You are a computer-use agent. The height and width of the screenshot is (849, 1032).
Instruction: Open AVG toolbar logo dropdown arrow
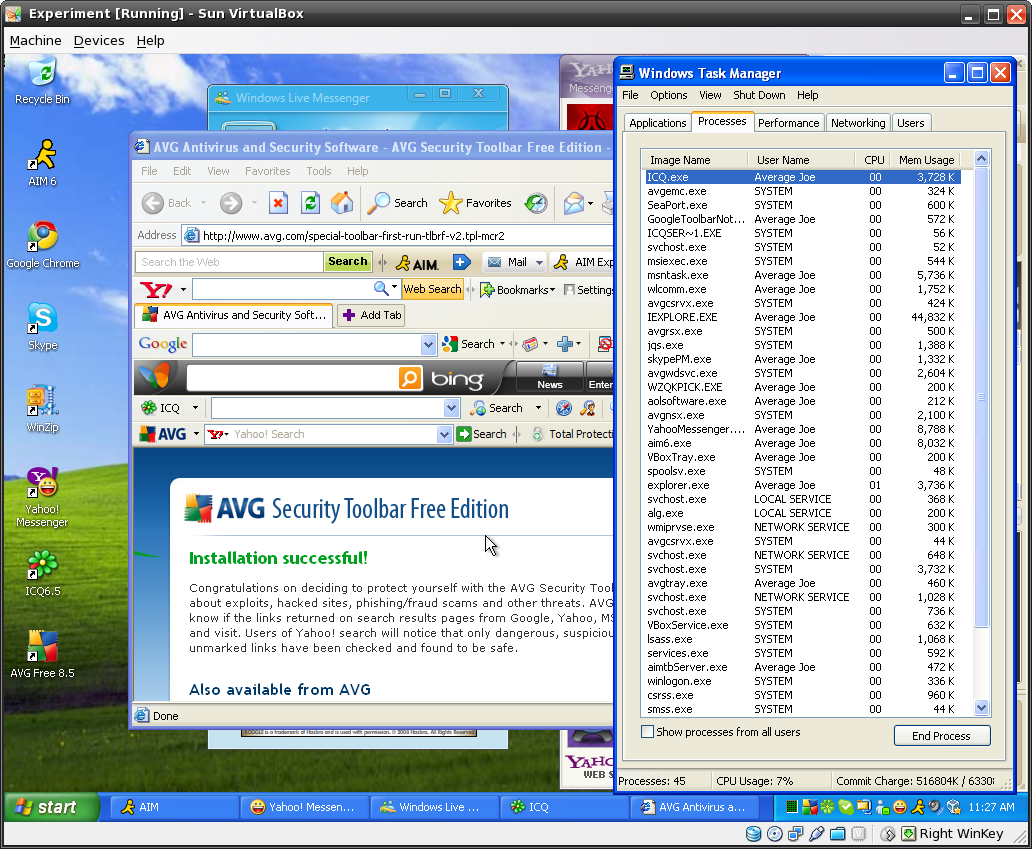[195, 434]
